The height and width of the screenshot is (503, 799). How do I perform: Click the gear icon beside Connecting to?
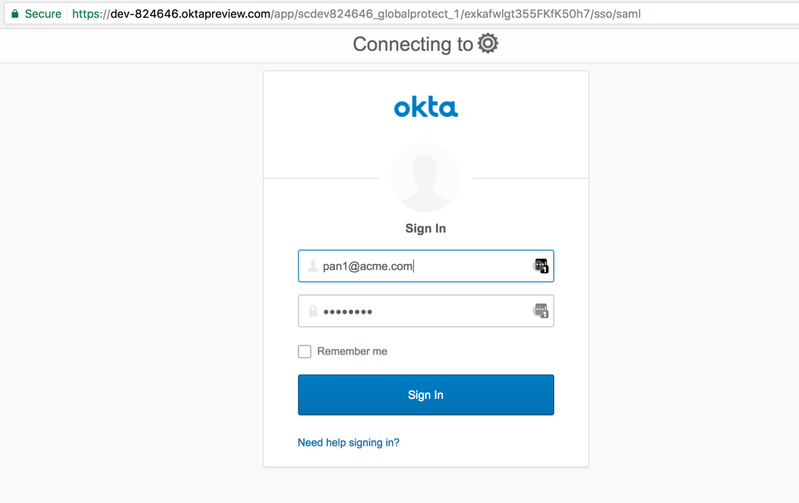coord(488,44)
